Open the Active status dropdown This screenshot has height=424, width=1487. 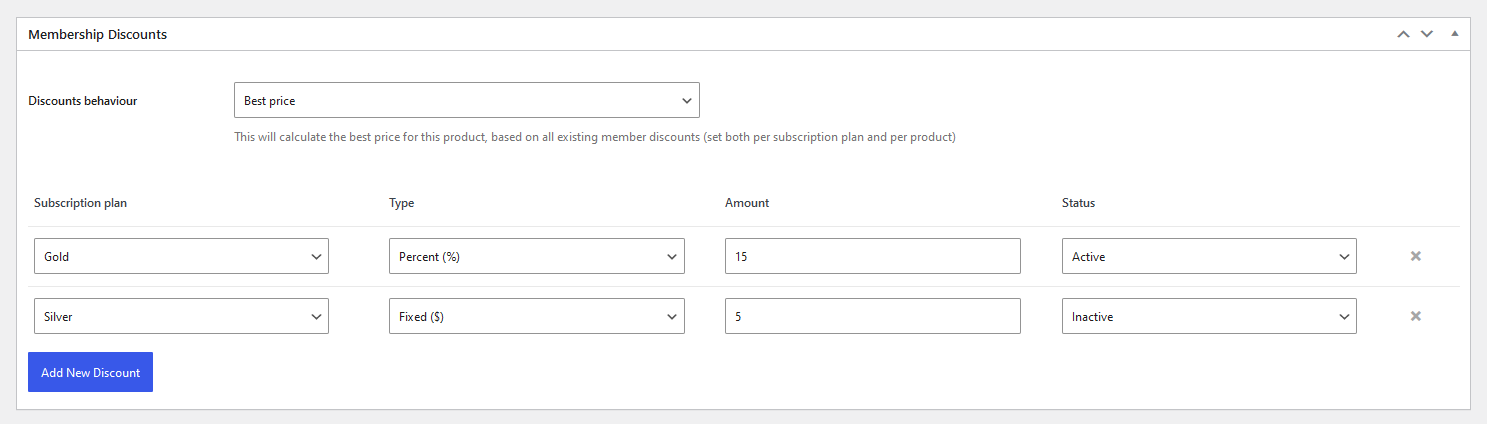point(1209,256)
